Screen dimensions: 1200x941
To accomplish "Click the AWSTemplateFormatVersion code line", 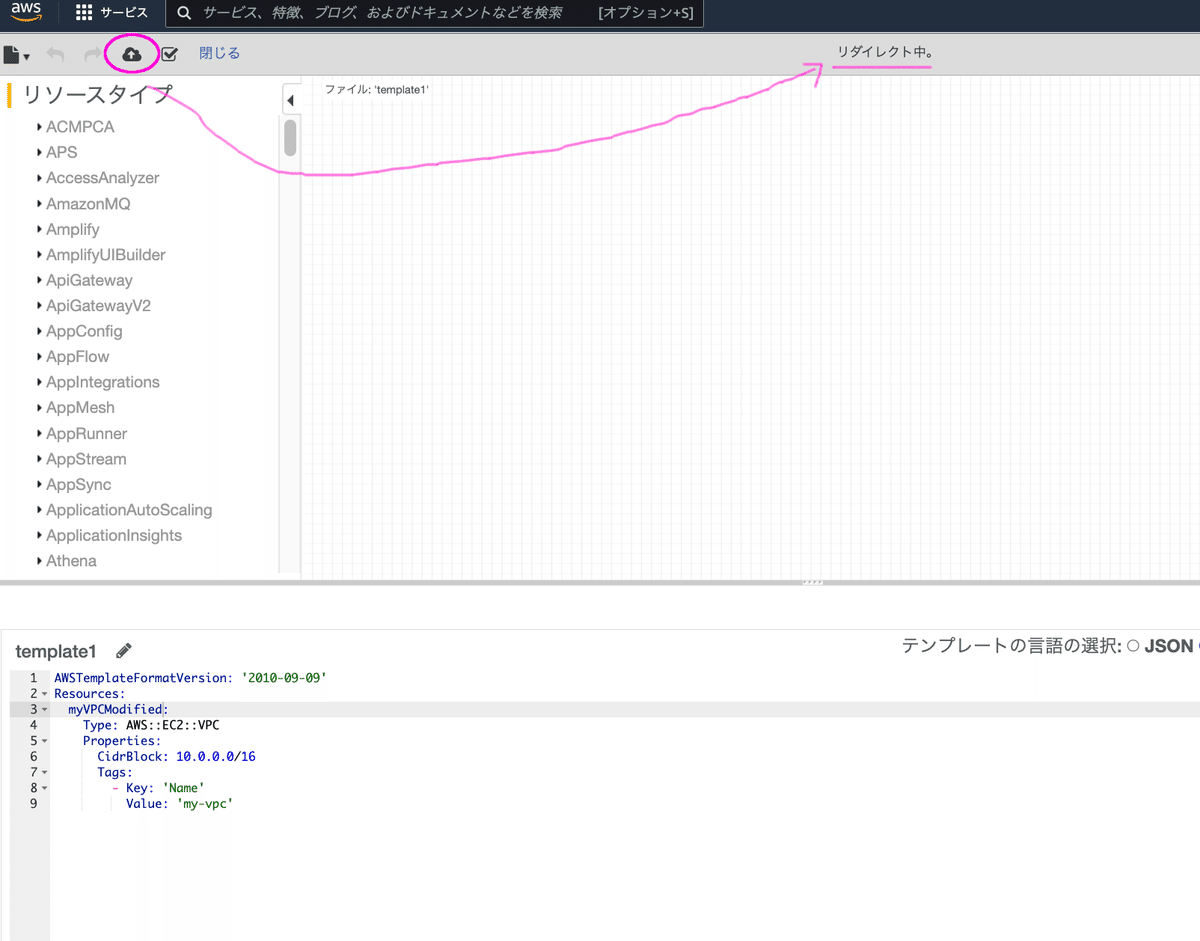I will [190, 678].
